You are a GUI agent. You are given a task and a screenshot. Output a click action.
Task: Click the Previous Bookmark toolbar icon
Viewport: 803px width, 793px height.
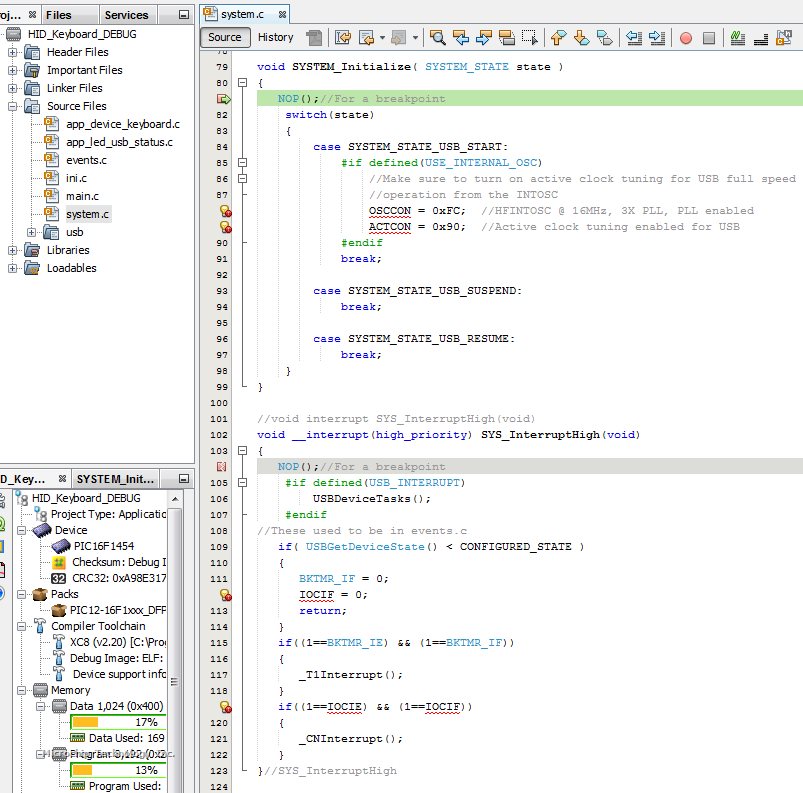(558, 38)
